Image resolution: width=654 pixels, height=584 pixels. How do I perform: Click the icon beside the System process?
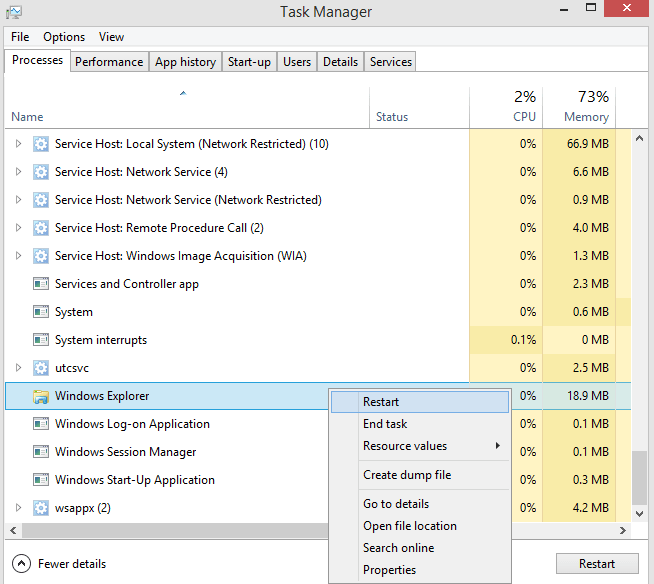(x=41, y=312)
